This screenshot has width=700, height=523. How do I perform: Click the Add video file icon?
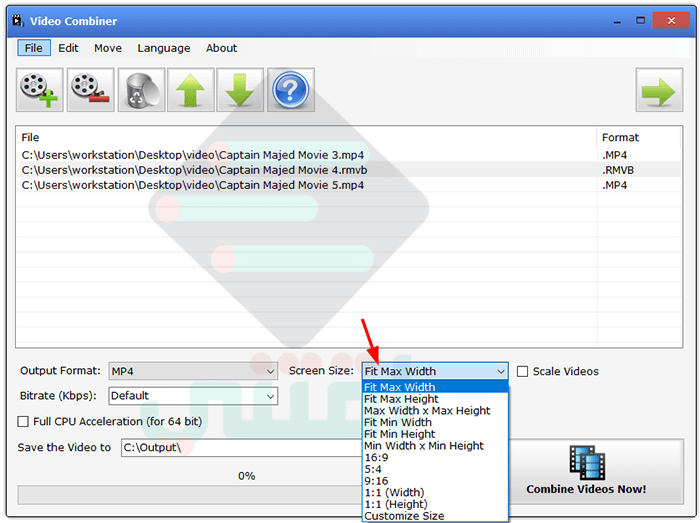pyautogui.click(x=40, y=90)
